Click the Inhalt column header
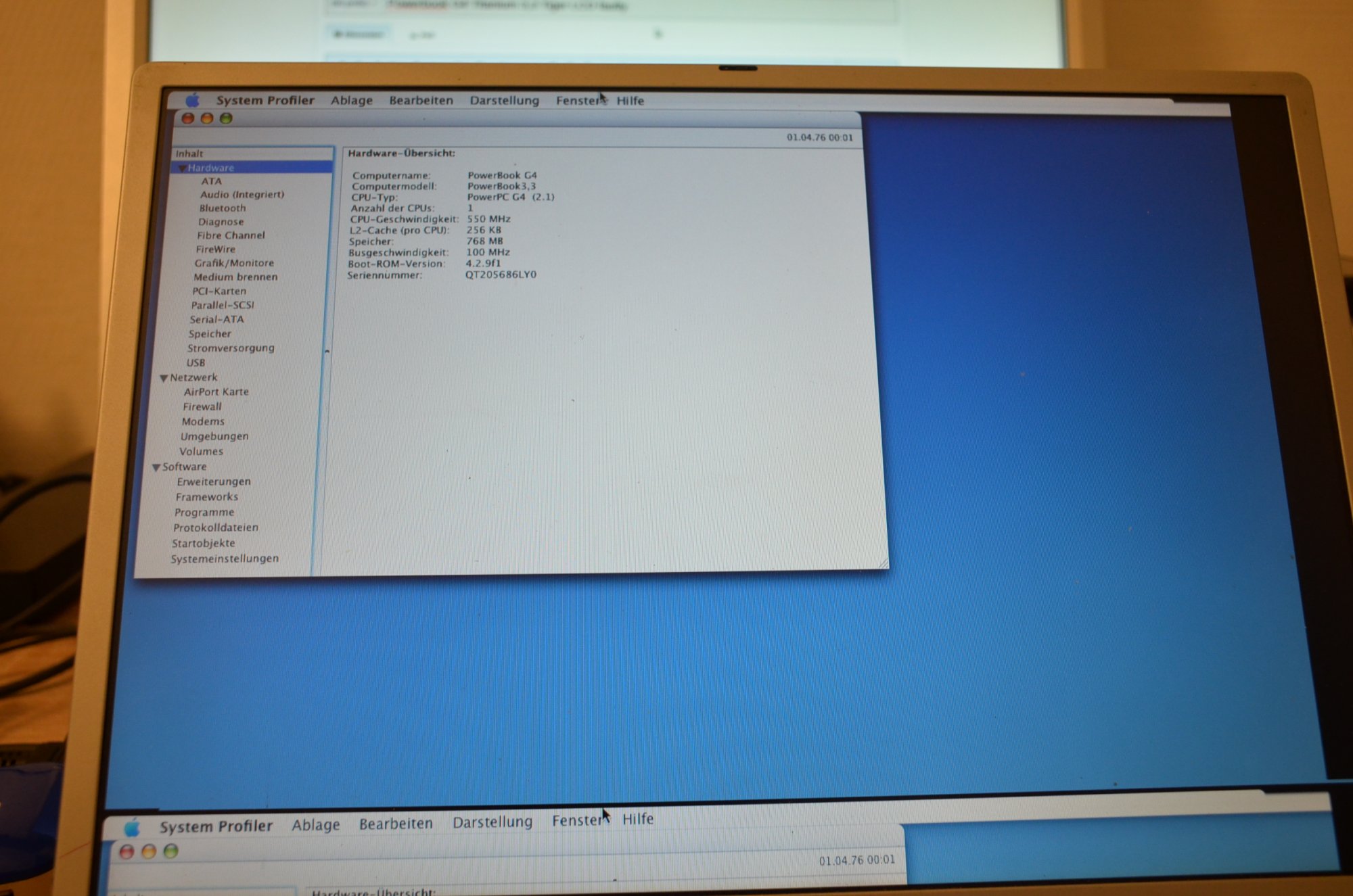Screen dimensions: 1353x896 pyautogui.click(x=253, y=154)
